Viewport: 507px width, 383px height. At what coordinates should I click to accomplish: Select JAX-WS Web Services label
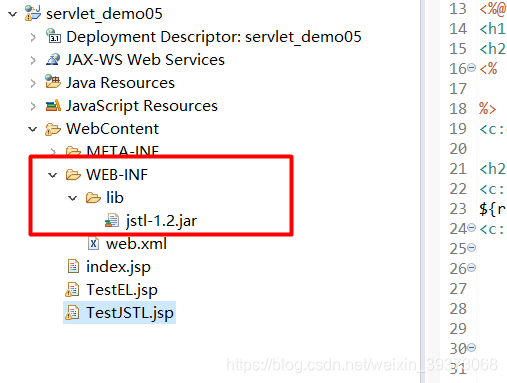(x=145, y=60)
